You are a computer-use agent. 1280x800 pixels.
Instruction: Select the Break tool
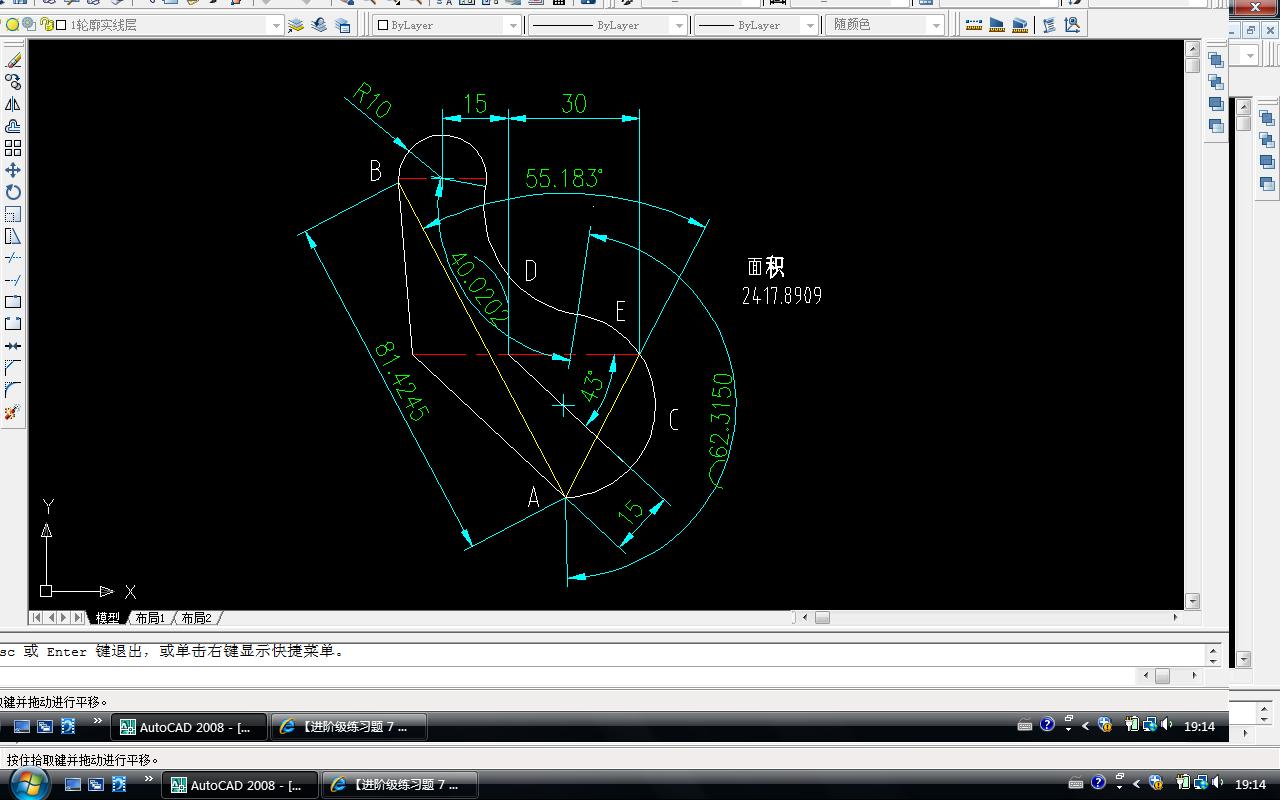point(13,324)
